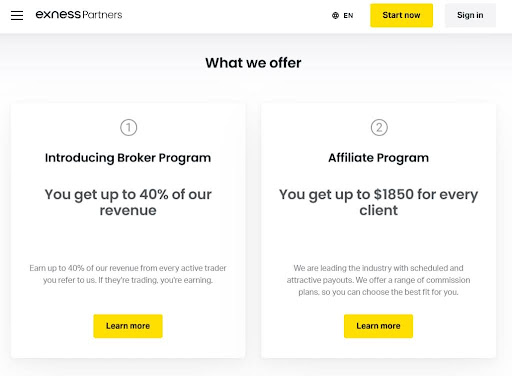Open the EN language selector
Viewport: 512px width, 376px height.
pyautogui.click(x=342, y=15)
